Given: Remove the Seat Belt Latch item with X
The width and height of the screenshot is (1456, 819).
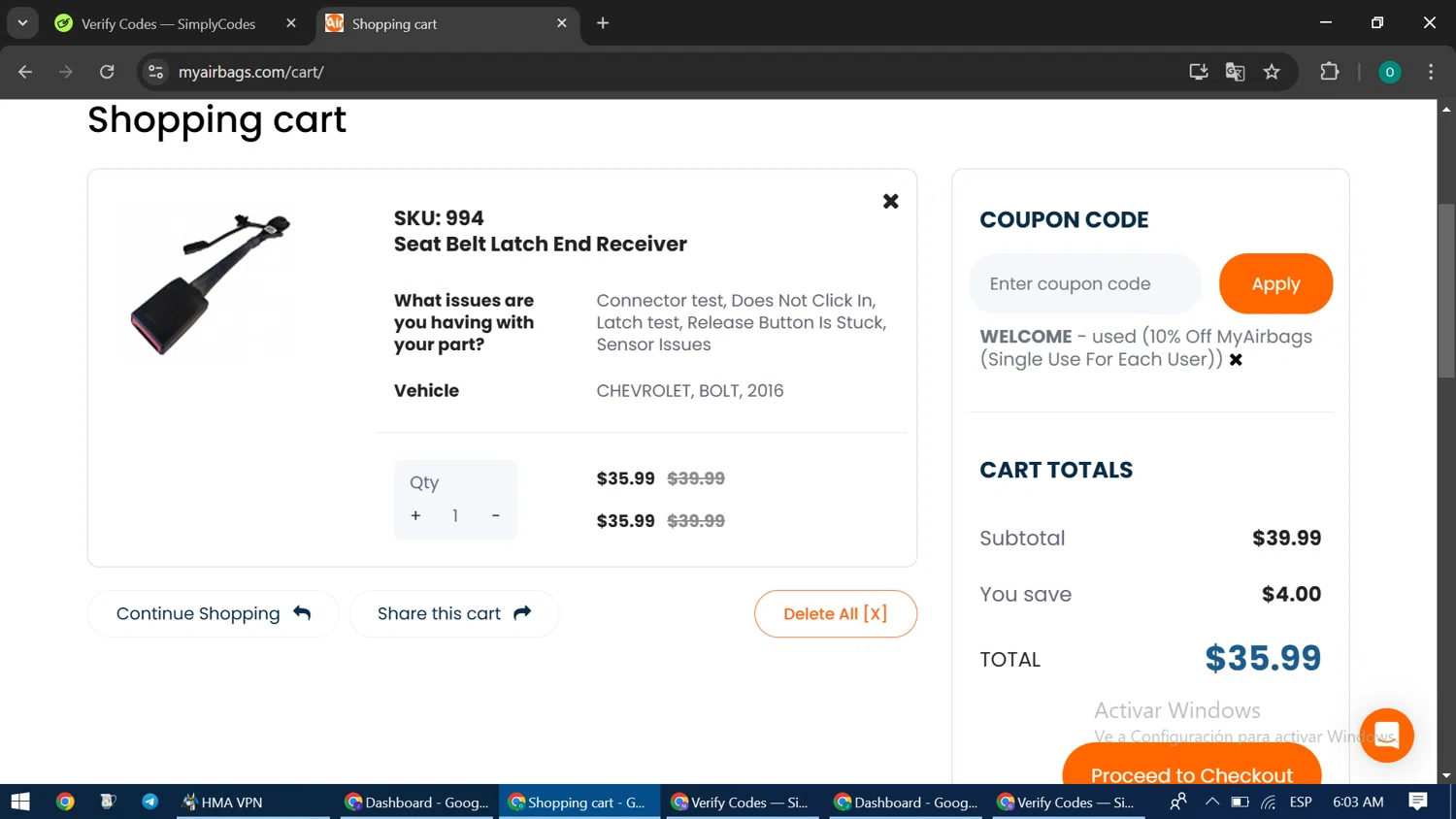Looking at the screenshot, I should 890,201.
